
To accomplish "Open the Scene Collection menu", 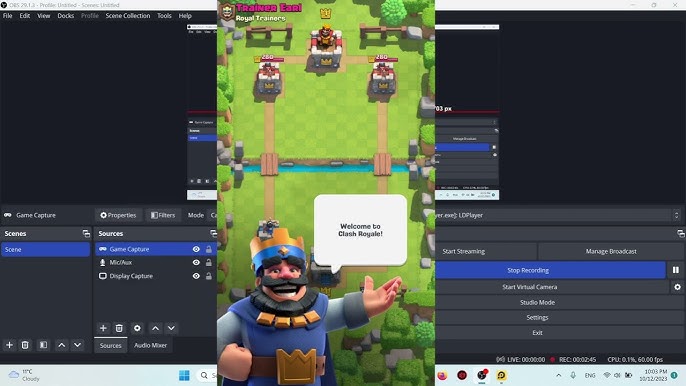I will pos(128,15).
